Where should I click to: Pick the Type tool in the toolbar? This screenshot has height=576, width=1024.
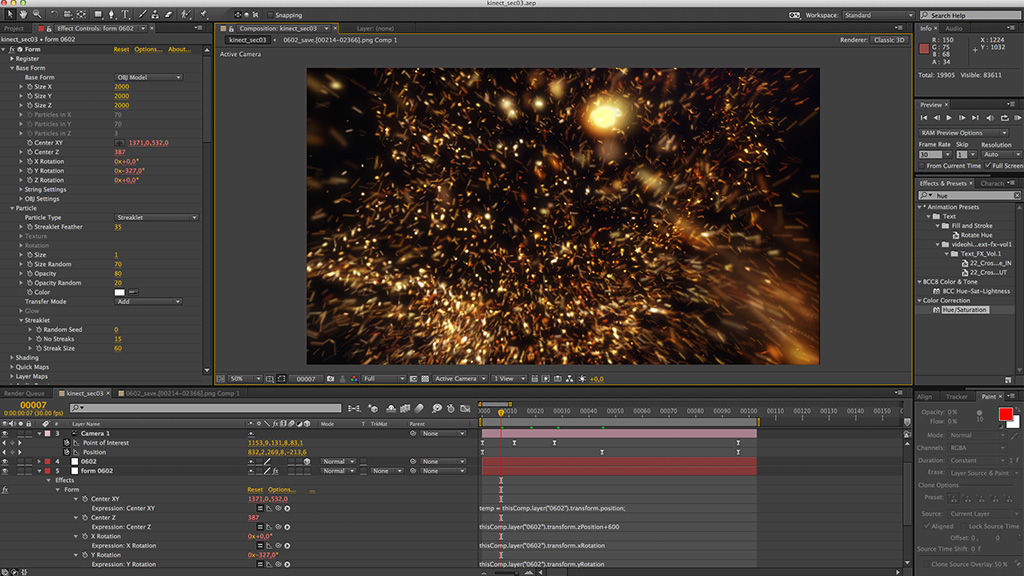(x=124, y=15)
